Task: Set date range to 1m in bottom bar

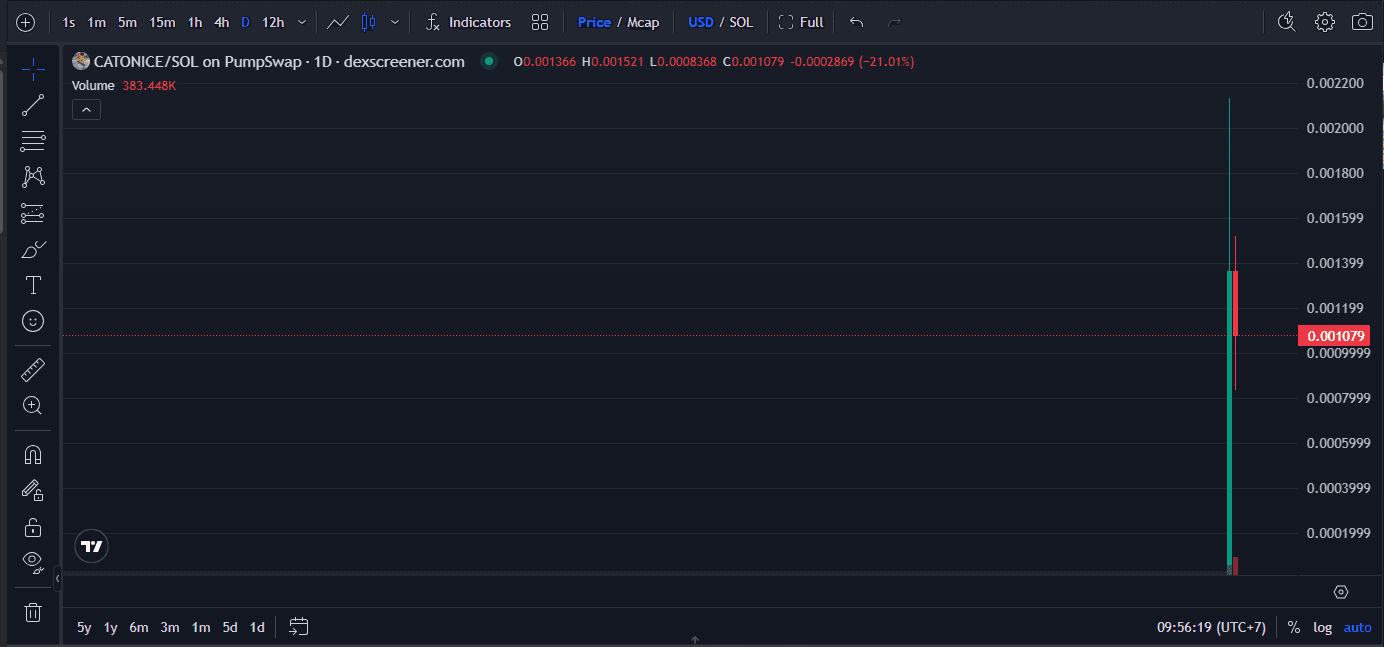Action: point(201,627)
